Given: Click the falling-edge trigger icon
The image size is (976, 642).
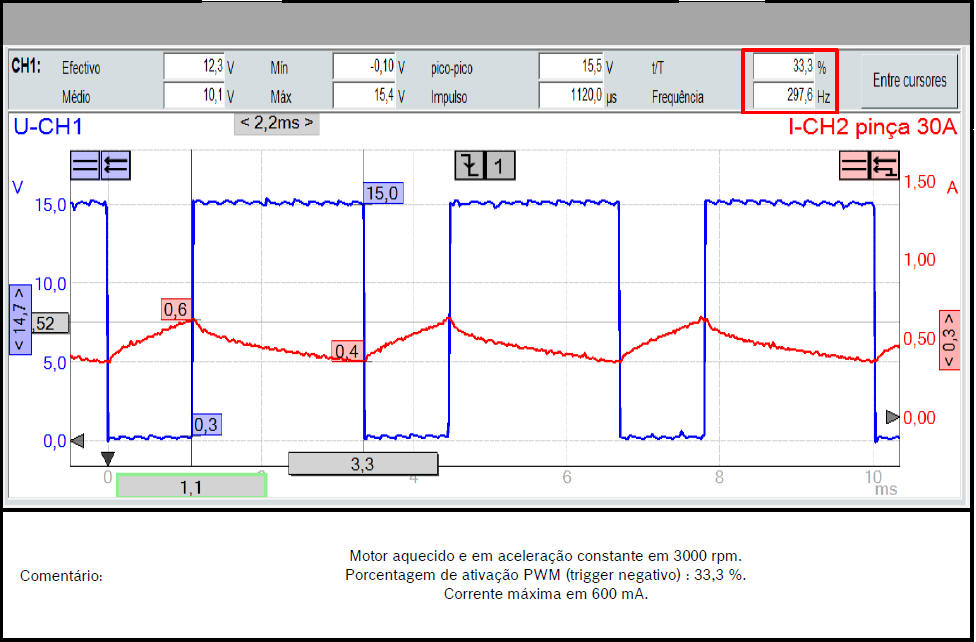Looking at the screenshot, I should pyautogui.click(x=469, y=166).
